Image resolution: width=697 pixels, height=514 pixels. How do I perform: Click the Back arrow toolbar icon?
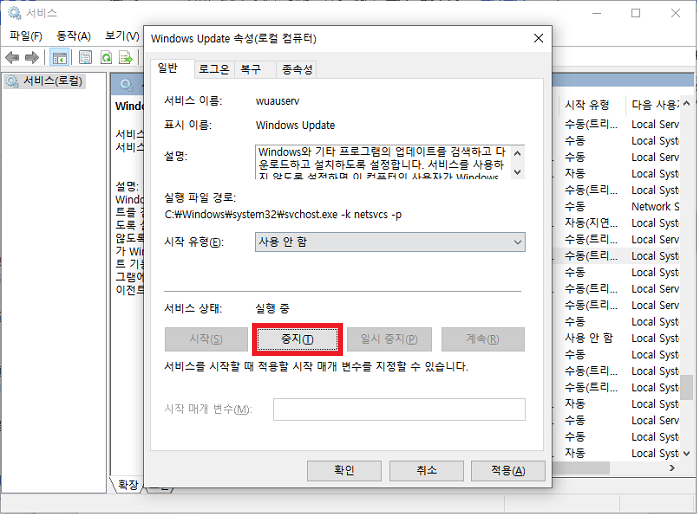pos(12,57)
